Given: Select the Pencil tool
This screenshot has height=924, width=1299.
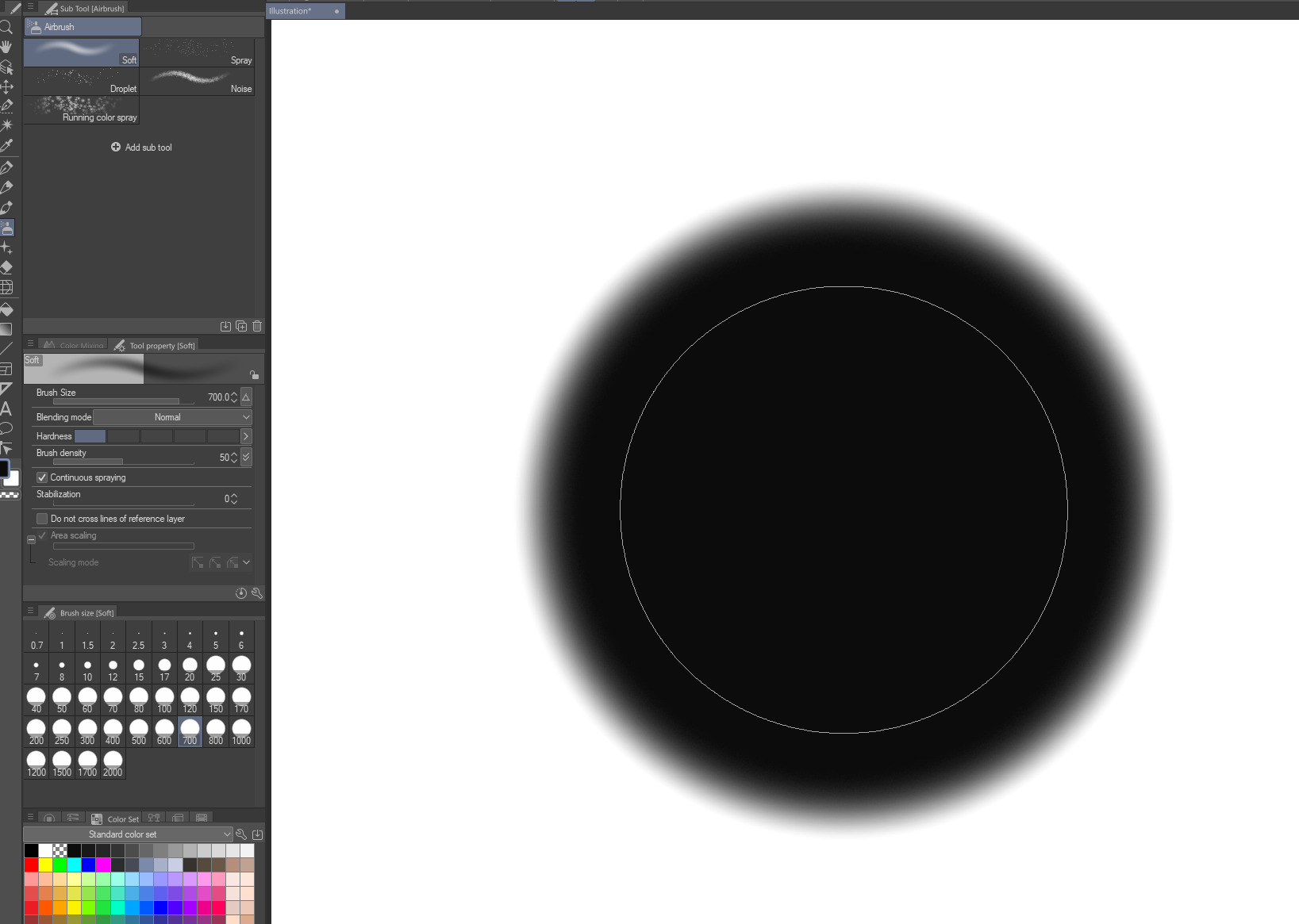Looking at the screenshot, I should click(6, 187).
